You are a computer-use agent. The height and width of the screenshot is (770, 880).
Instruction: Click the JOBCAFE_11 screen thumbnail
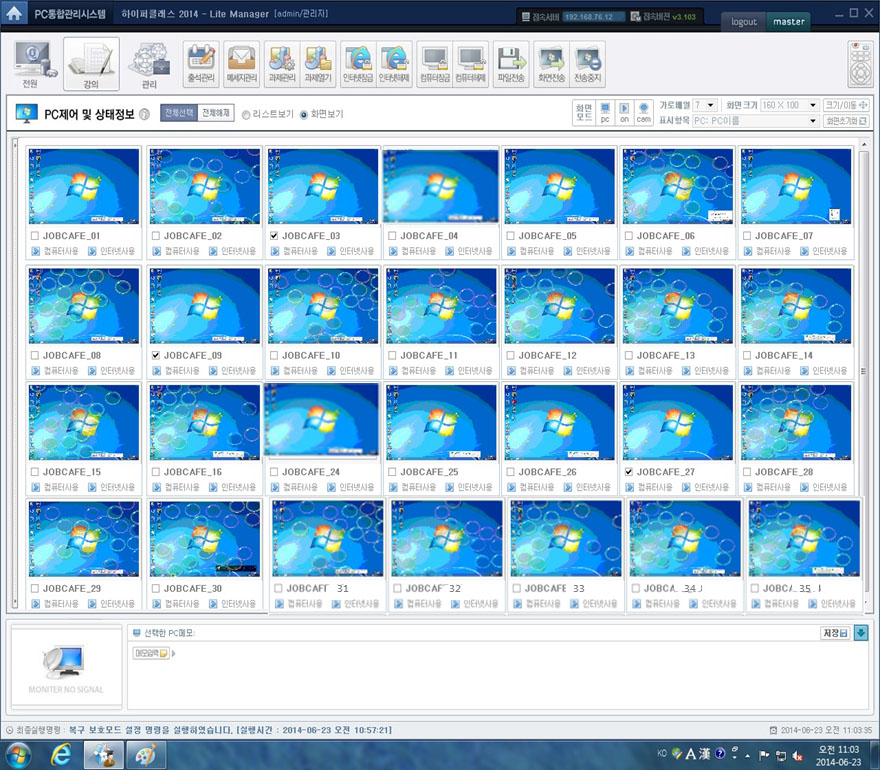[441, 306]
